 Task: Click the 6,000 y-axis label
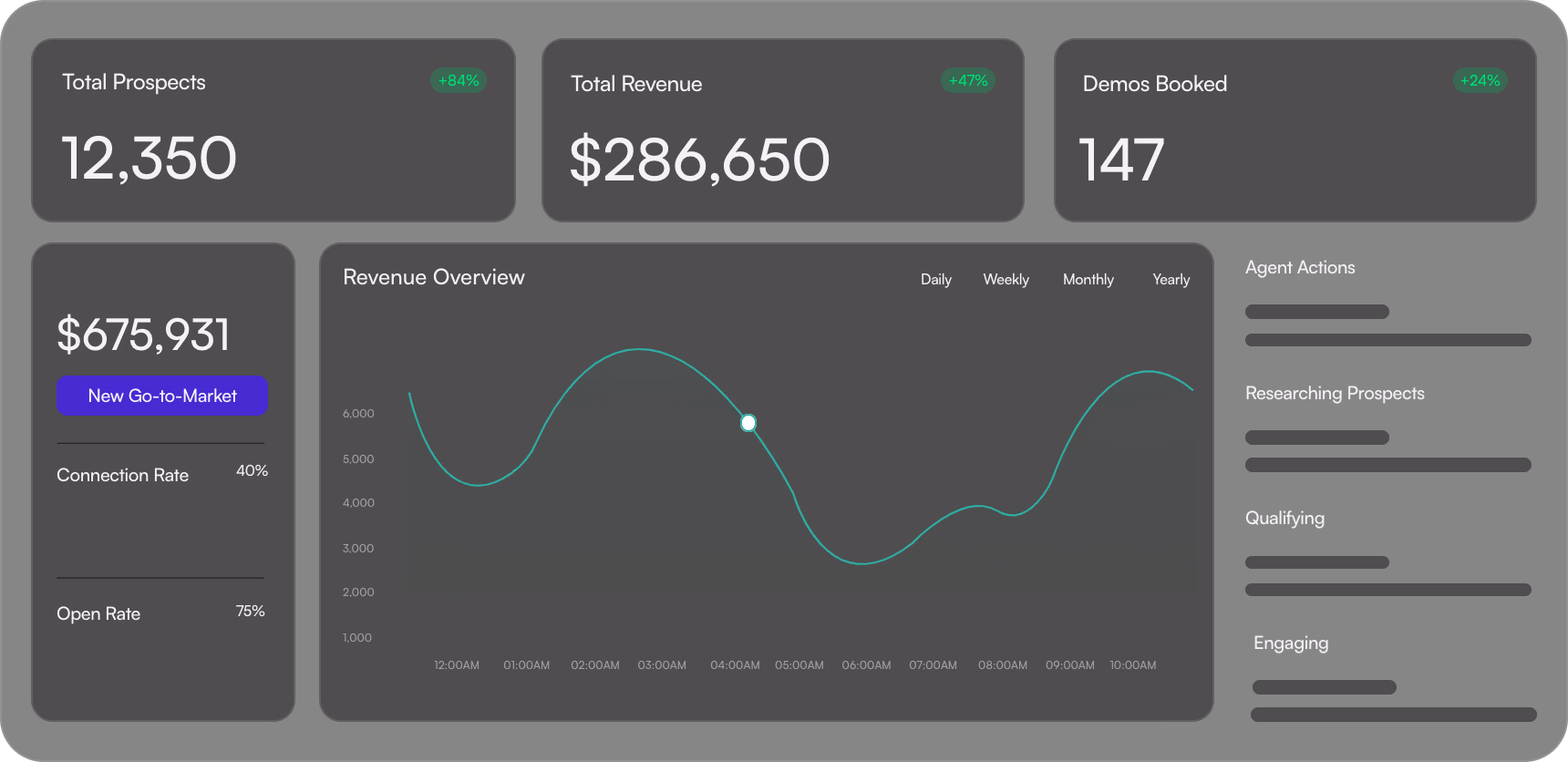pyautogui.click(x=358, y=413)
